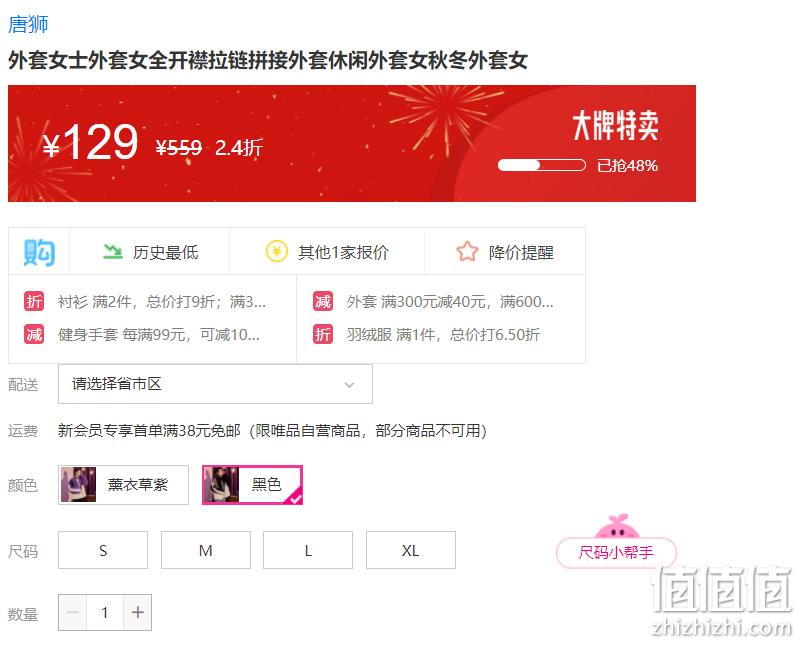Click the 折 badge next to 羽绒服
The height and width of the screenshot is (645, 801).
click(322, 335)
